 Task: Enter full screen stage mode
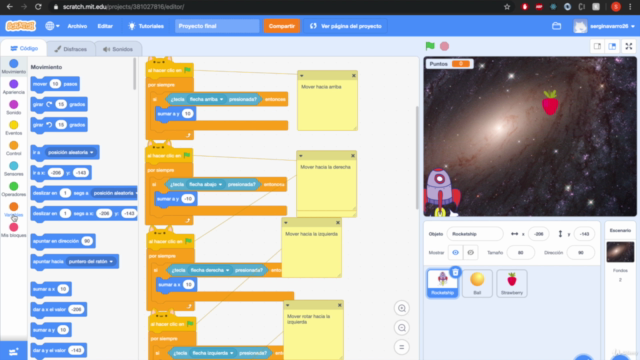(629, 46)
